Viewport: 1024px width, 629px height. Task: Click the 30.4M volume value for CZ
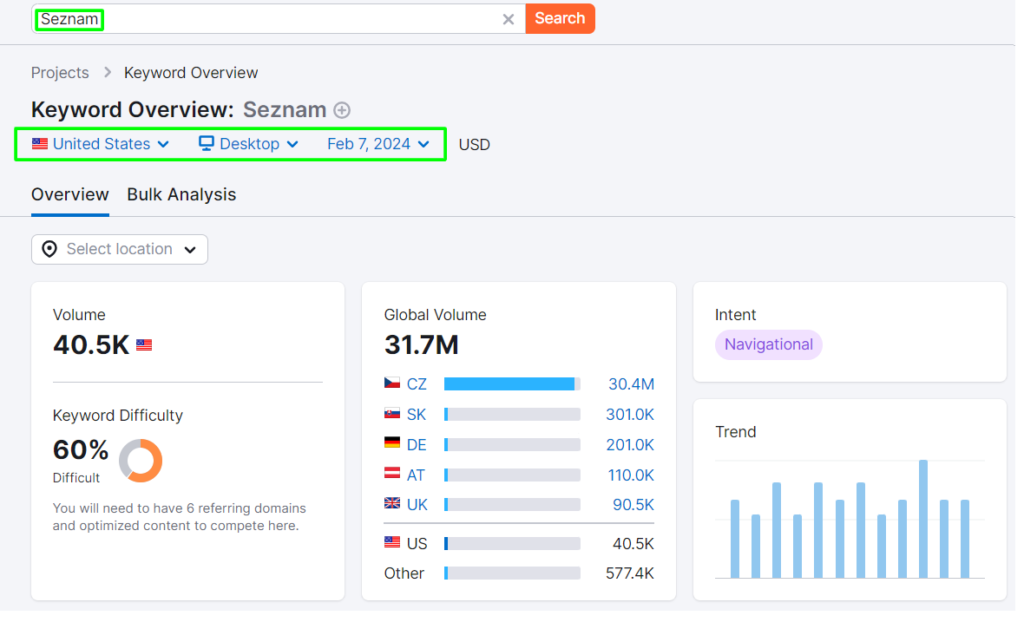pos(631,384)
